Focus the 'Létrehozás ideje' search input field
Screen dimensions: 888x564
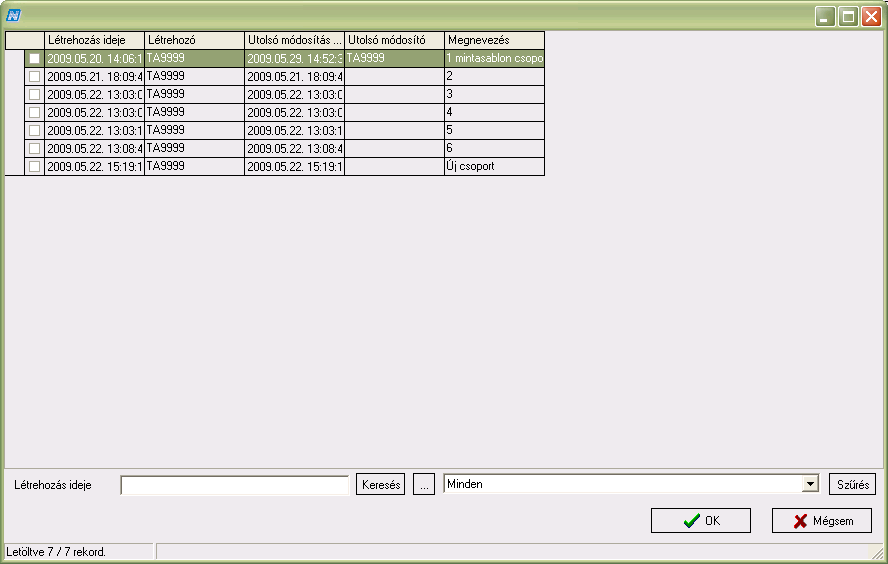point(235,485)
